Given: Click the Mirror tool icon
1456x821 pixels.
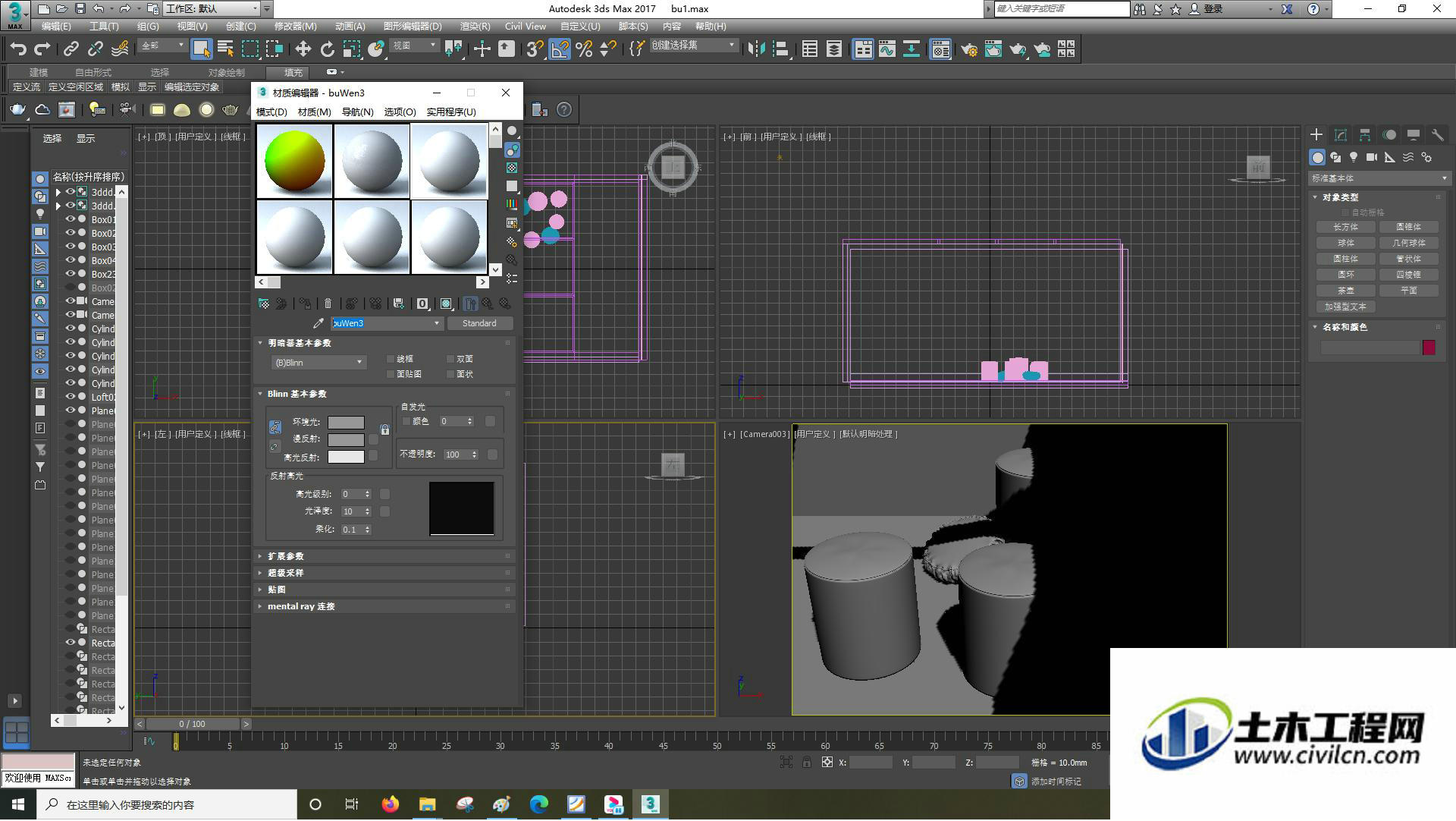Looking at the screenshot, I should pos(755,49).
